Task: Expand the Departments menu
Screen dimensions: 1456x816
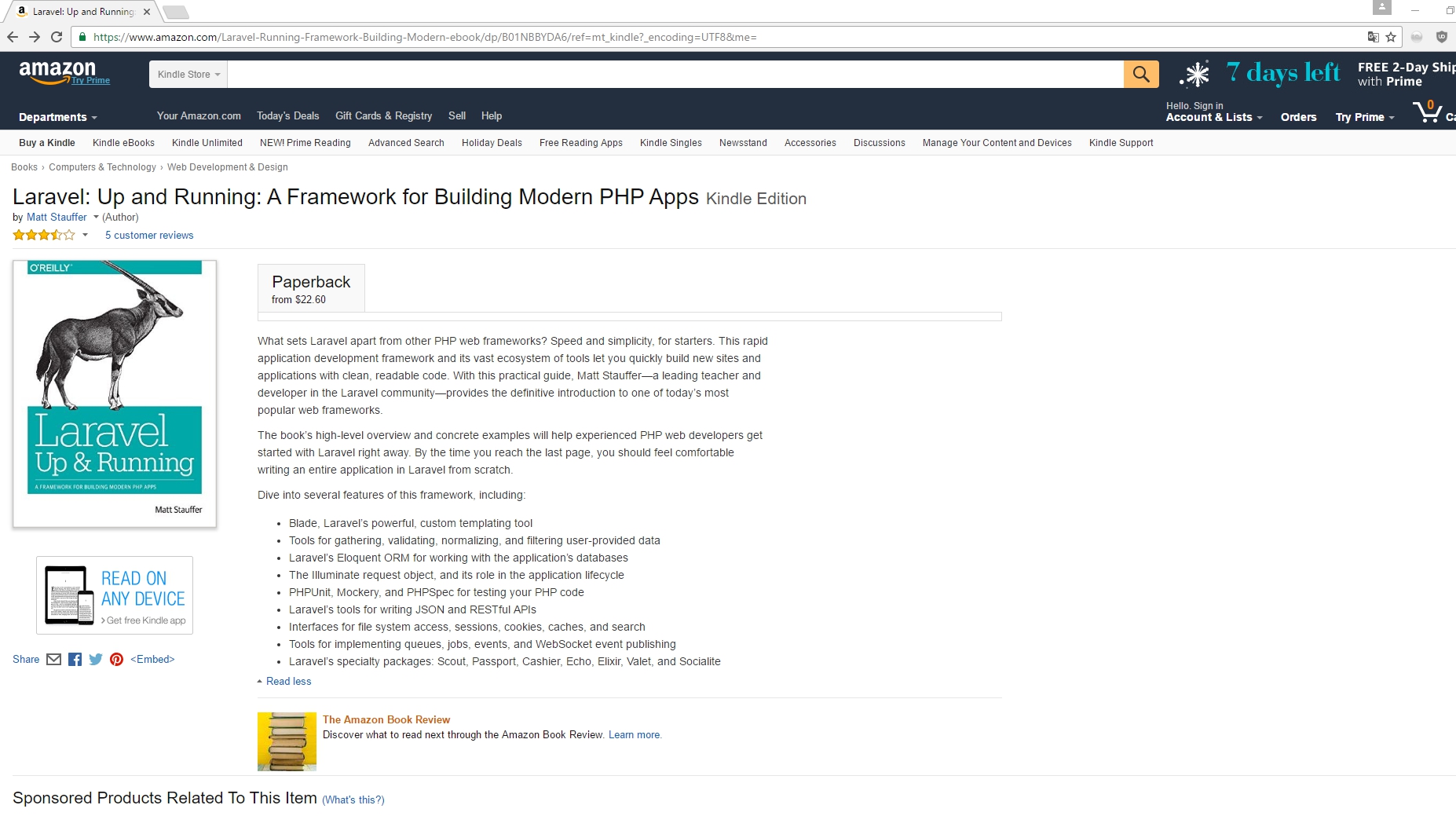Action: (x=57, y=117)
